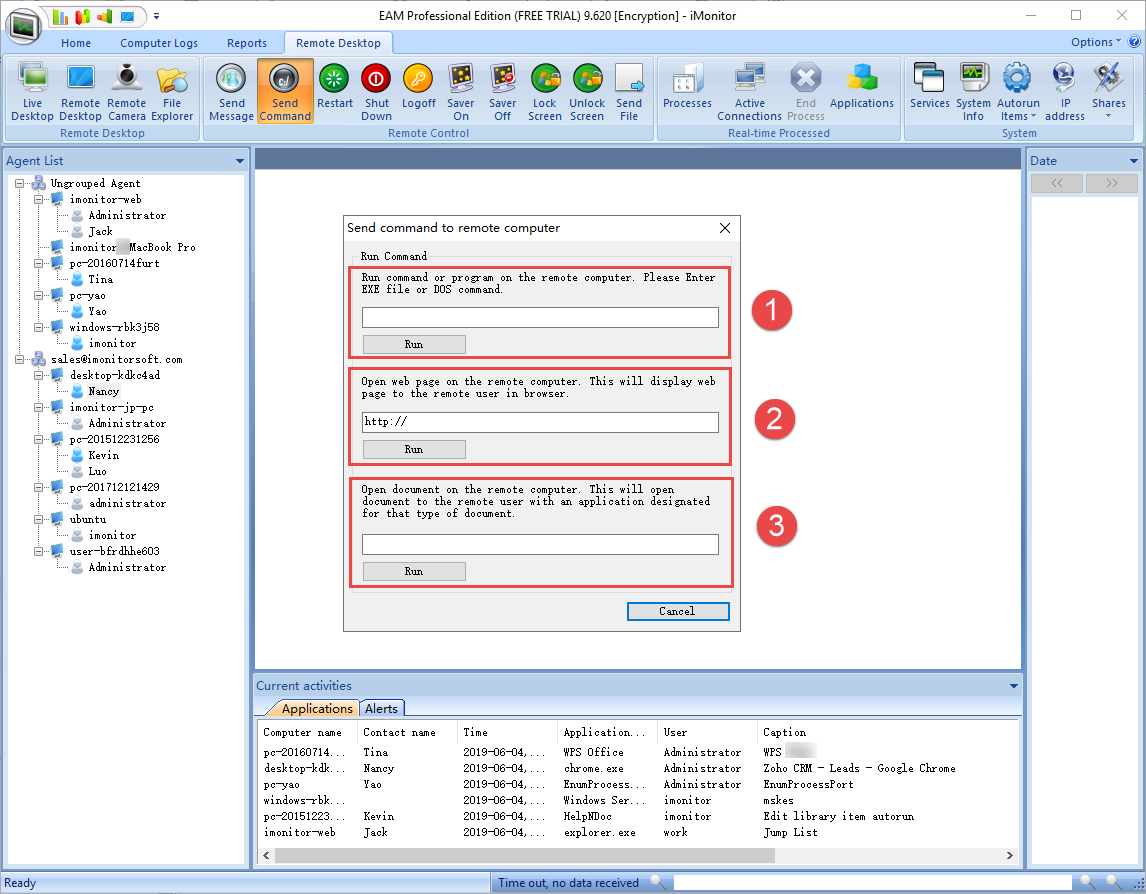Open the File Explorer tool

(x=172, y=91)
